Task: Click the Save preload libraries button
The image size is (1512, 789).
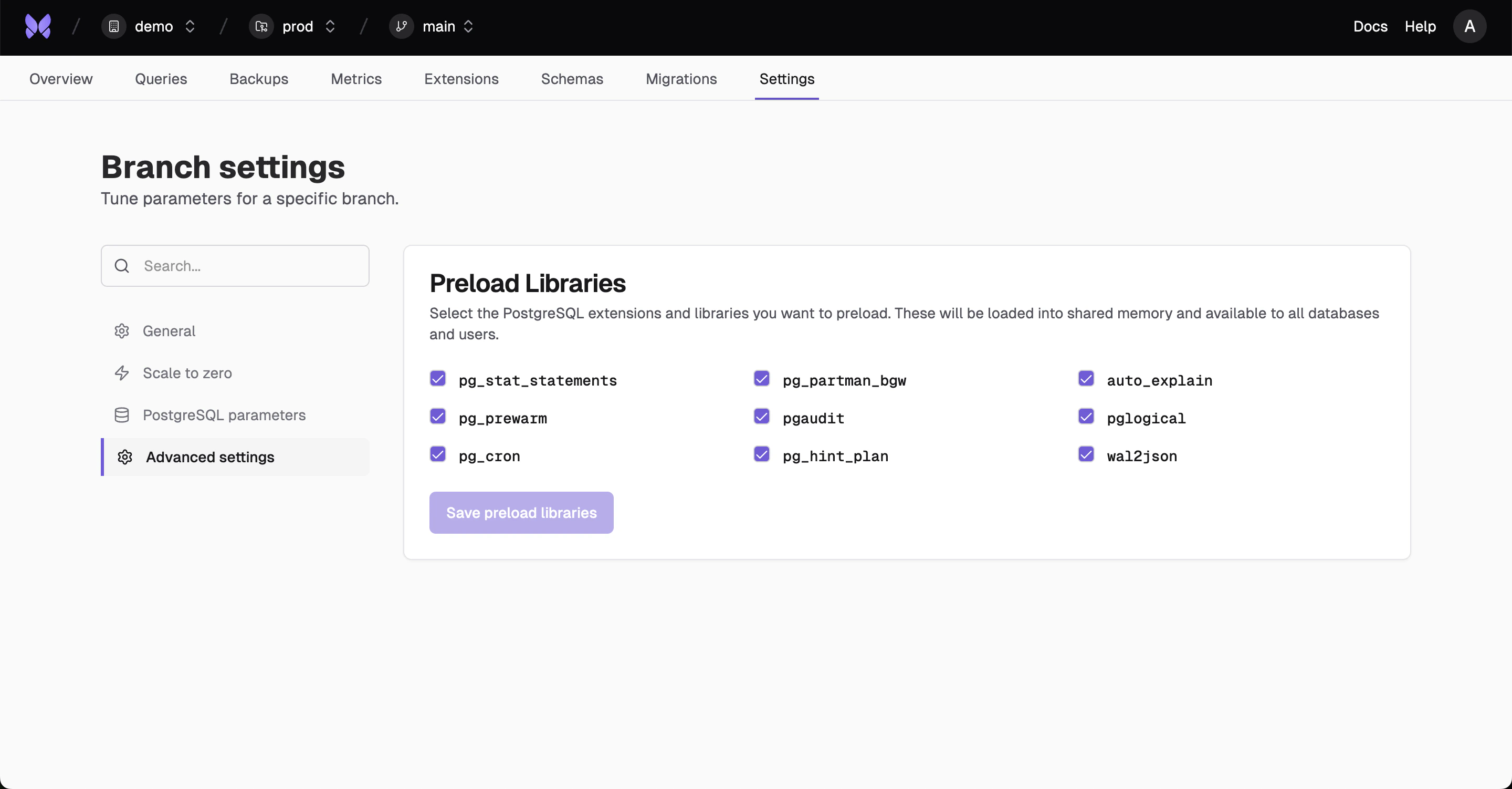Action: [521, 512]
